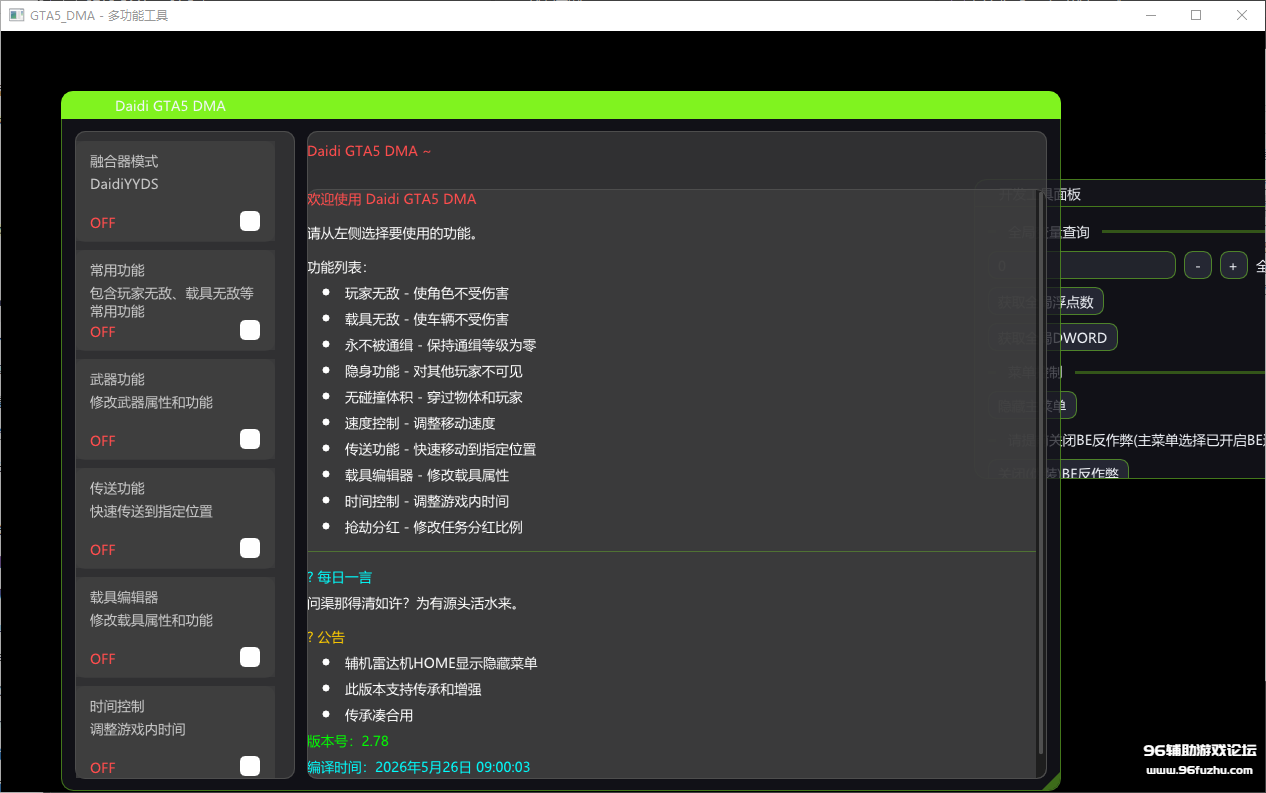Screen dimensions: 1266x793
Task: Click the OFF label in 武器功能 card
Action: (103, 441)
